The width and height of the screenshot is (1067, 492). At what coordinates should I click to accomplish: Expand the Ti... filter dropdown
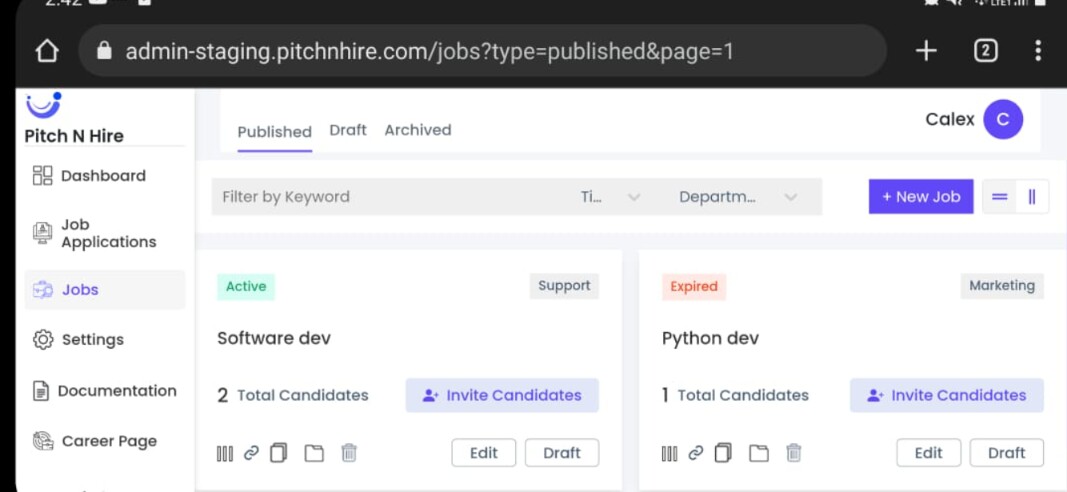pyautogui.click(x=610, y=197)
